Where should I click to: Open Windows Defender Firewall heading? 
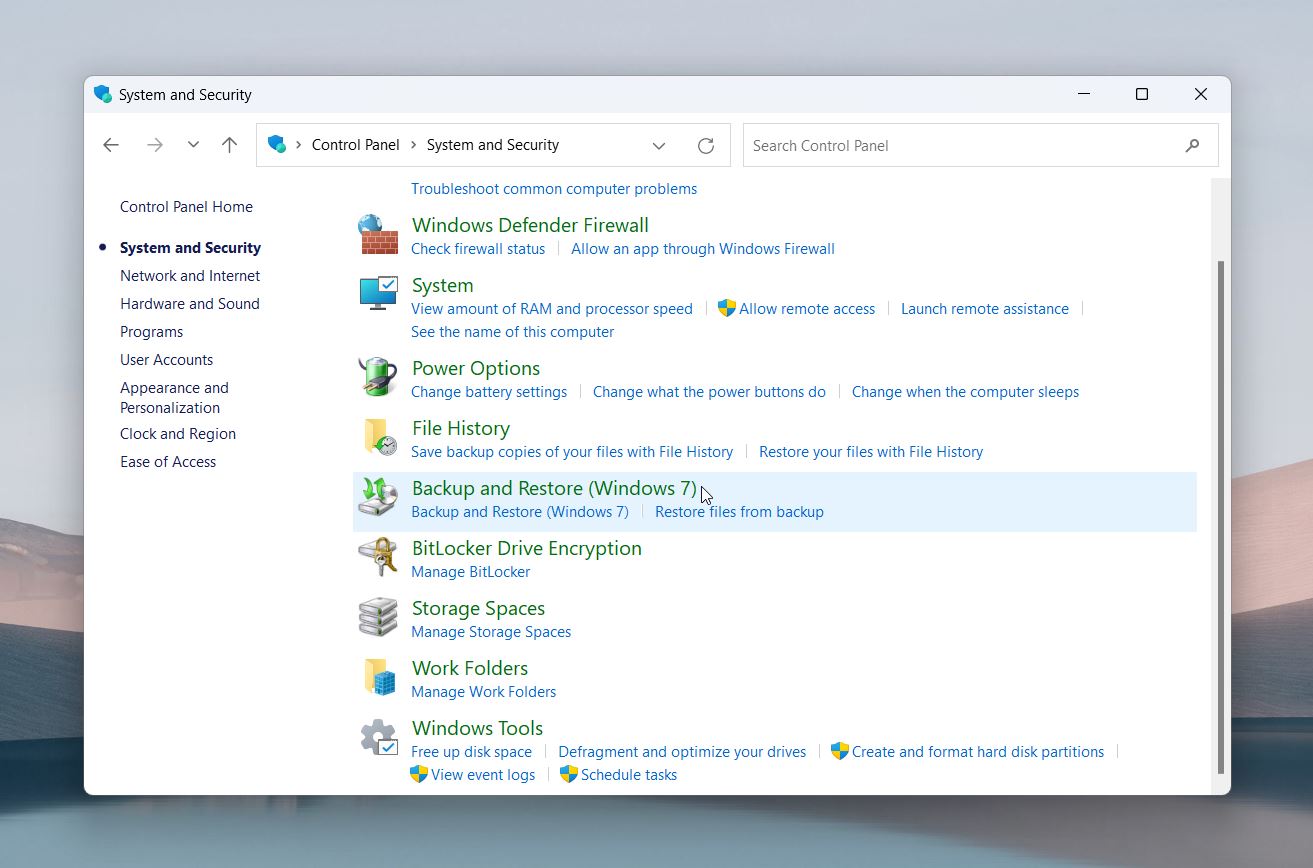(x=530, y=225)
